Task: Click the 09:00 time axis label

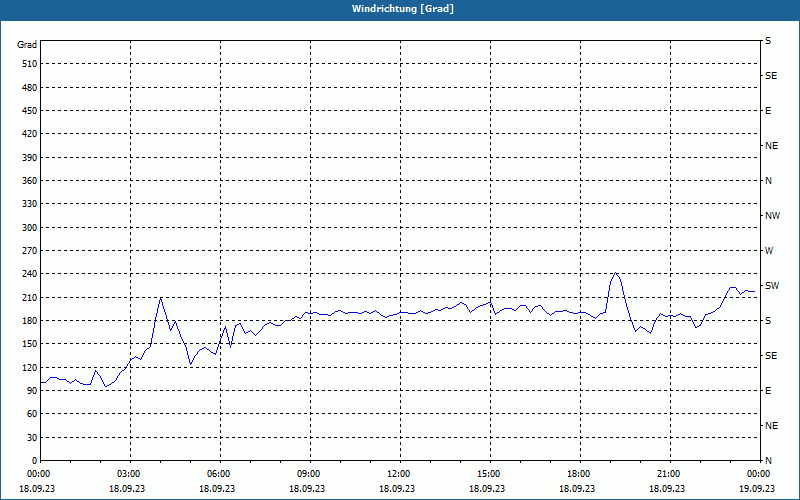Action: click(310, 474)
